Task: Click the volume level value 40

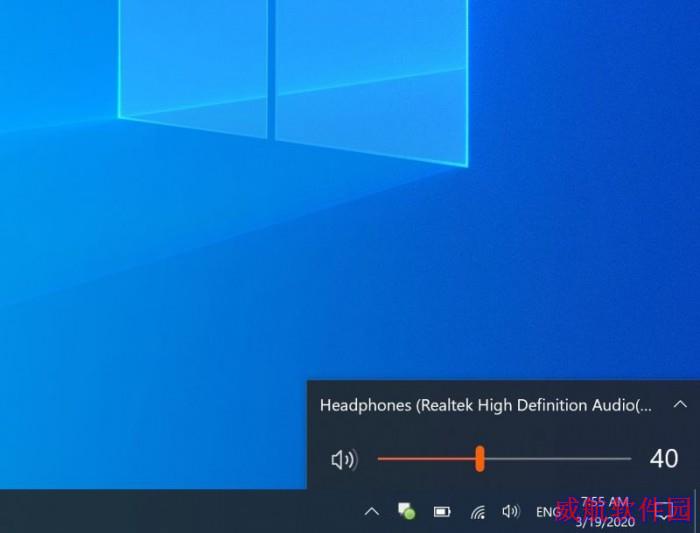Action: pyautogui.click(x=664, y=458)
